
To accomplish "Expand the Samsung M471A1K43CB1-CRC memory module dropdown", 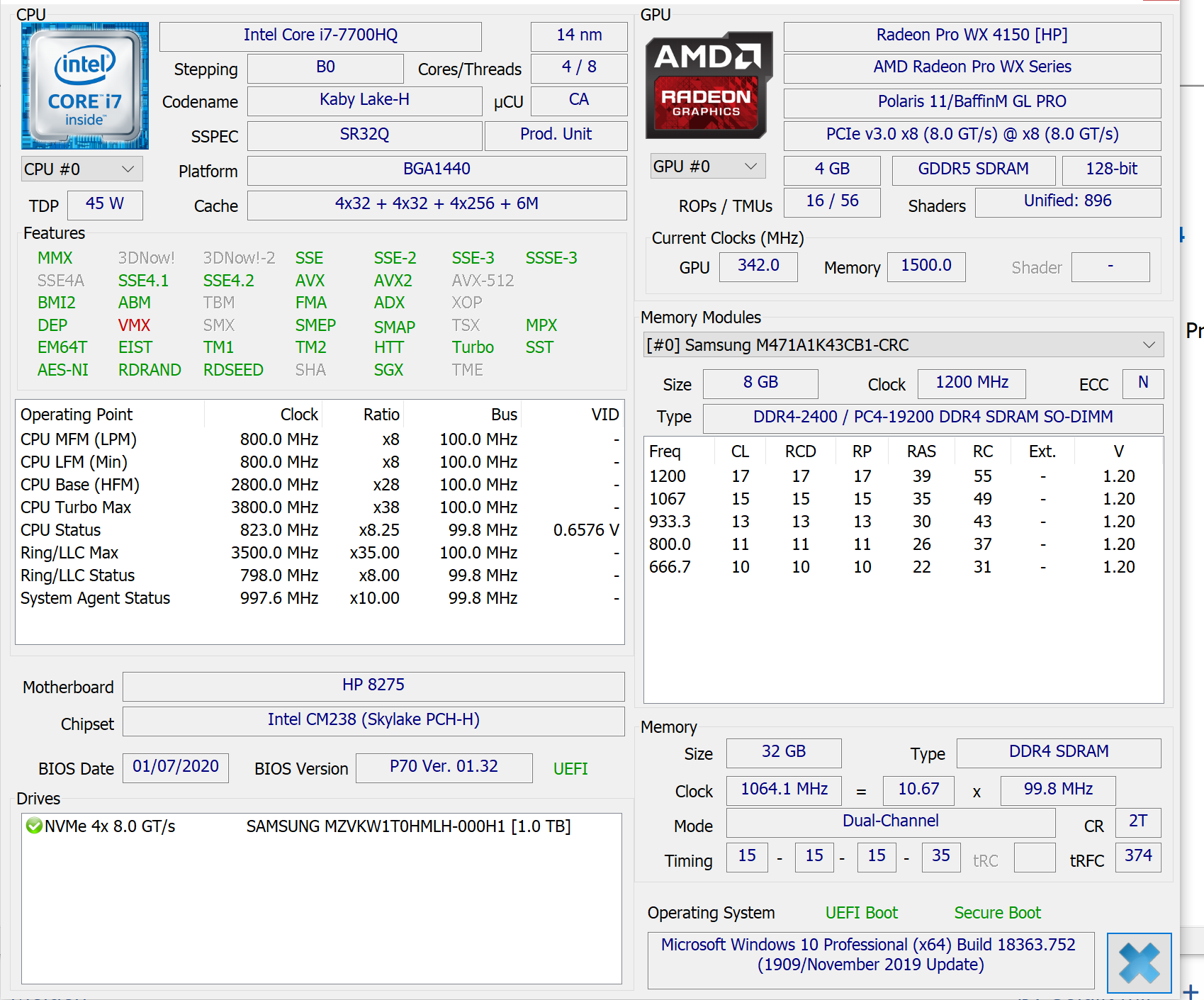I will (x=903, y=345).
